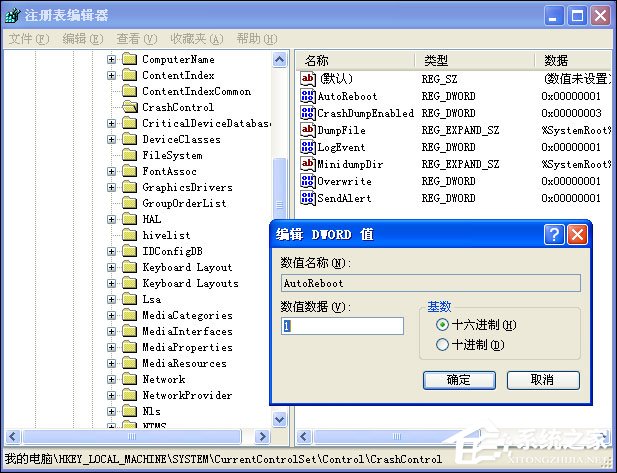Click the ComputerName folder icon
This screenshot has height=473, width=617.
click(129, 59)
